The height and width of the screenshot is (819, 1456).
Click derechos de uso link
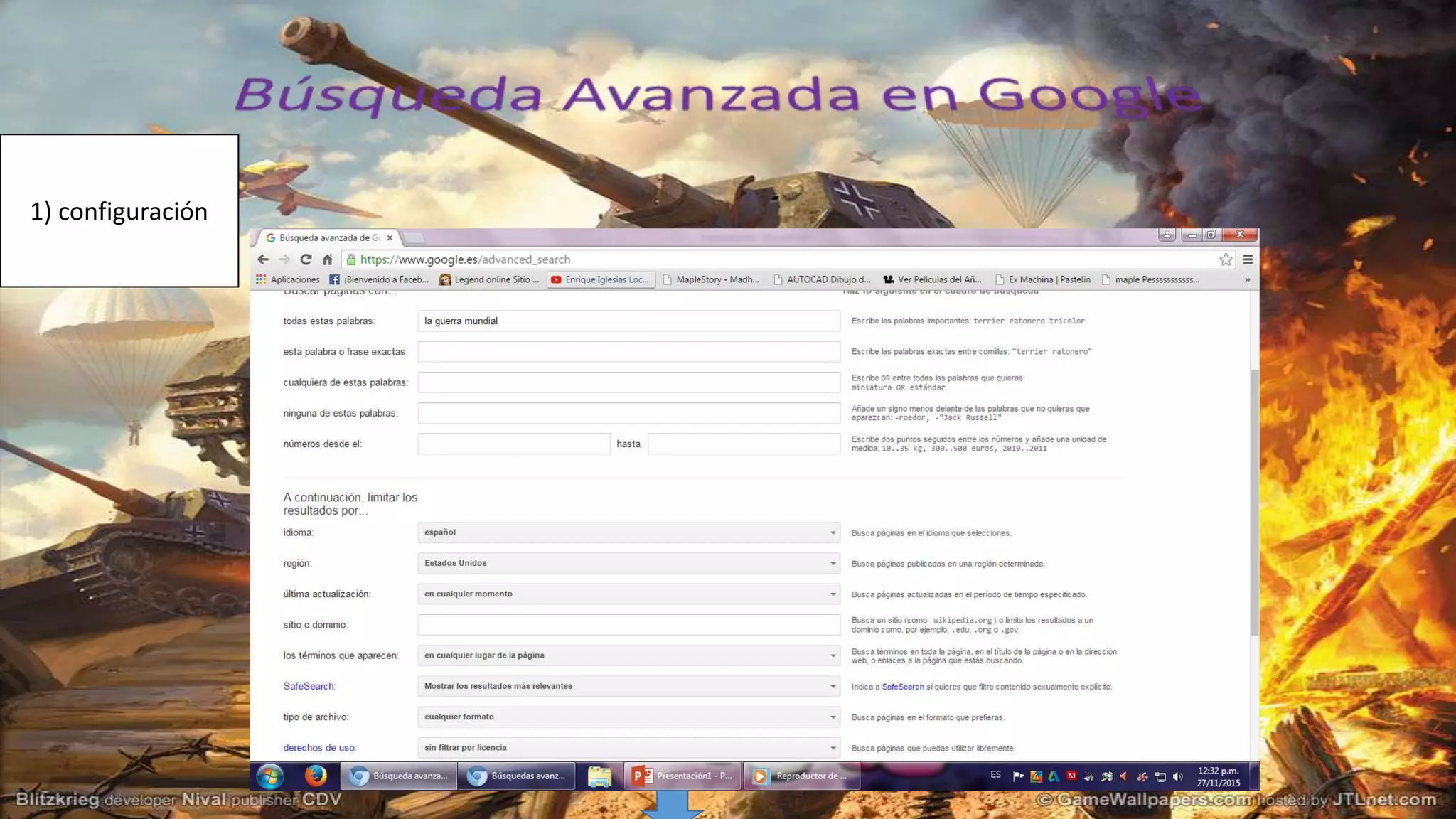tap(319, 748)
